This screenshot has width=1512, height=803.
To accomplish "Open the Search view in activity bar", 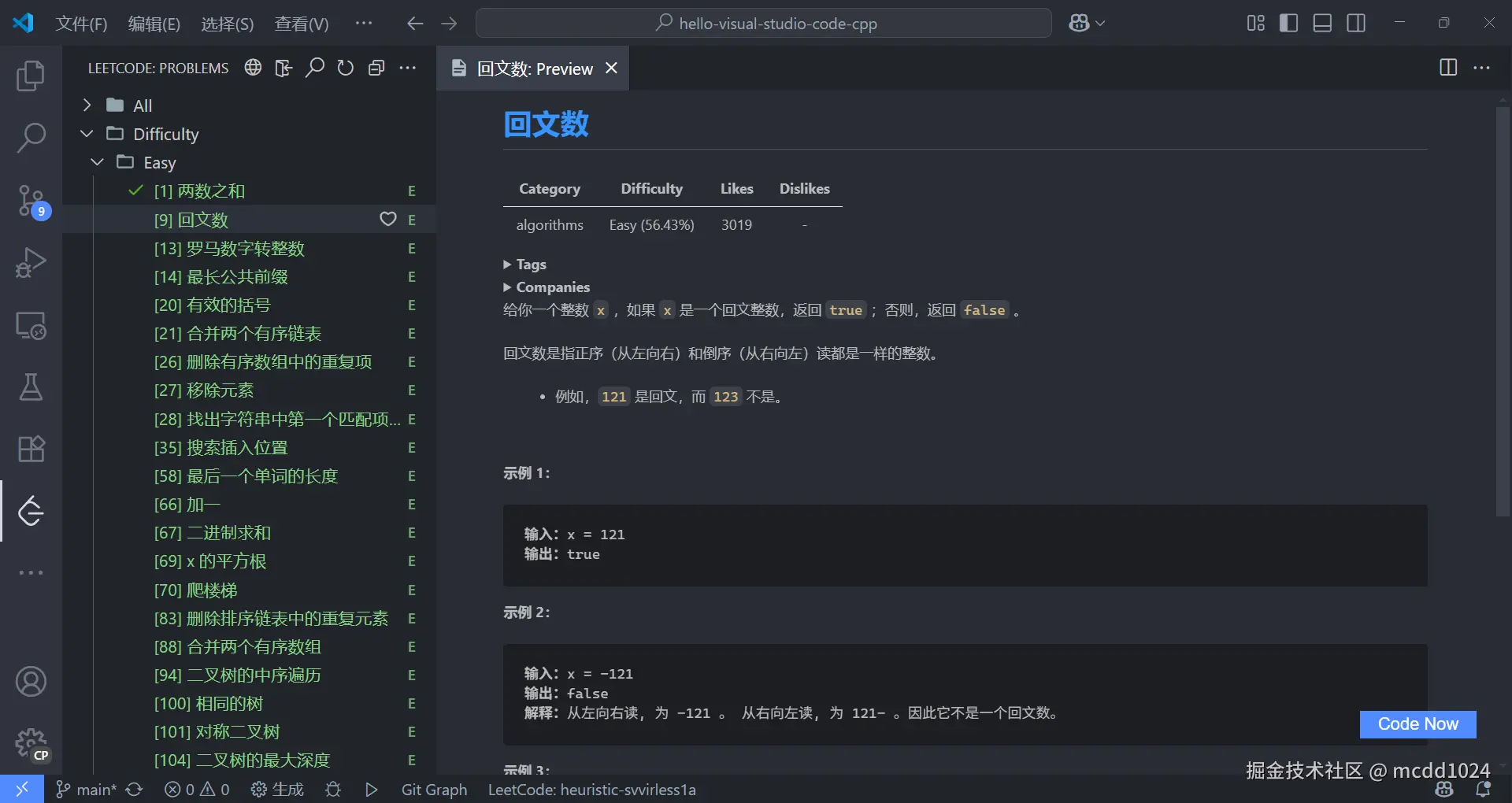I will click(31, 138).
